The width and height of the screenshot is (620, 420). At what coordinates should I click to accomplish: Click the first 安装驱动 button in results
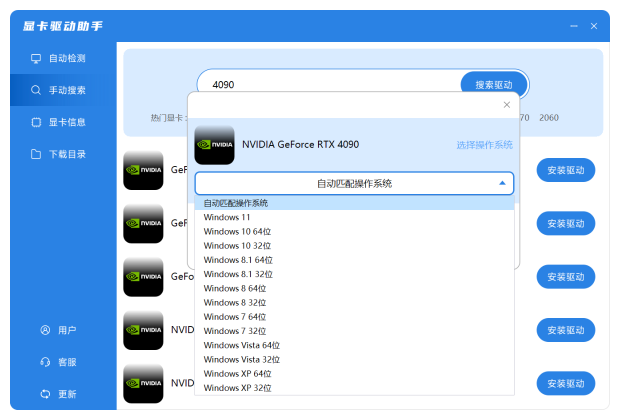pyautogui.click(x=565, y=170)
